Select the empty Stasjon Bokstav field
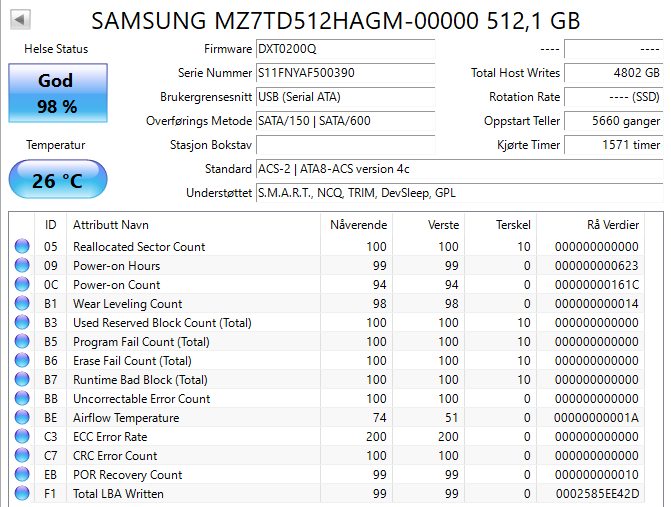 click(x=345, y=145)
